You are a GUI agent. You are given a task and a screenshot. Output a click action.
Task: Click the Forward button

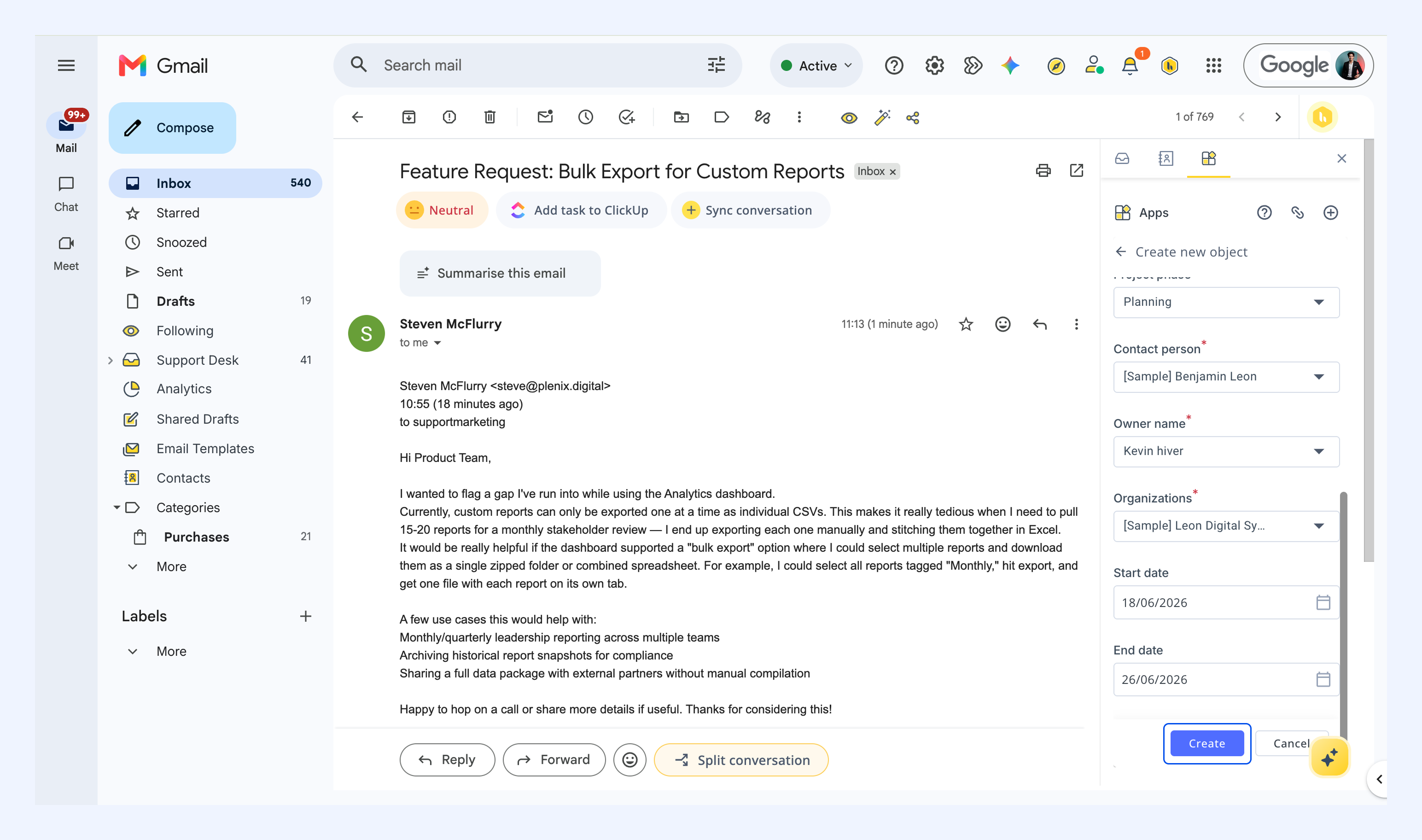(x=554, y=759)
